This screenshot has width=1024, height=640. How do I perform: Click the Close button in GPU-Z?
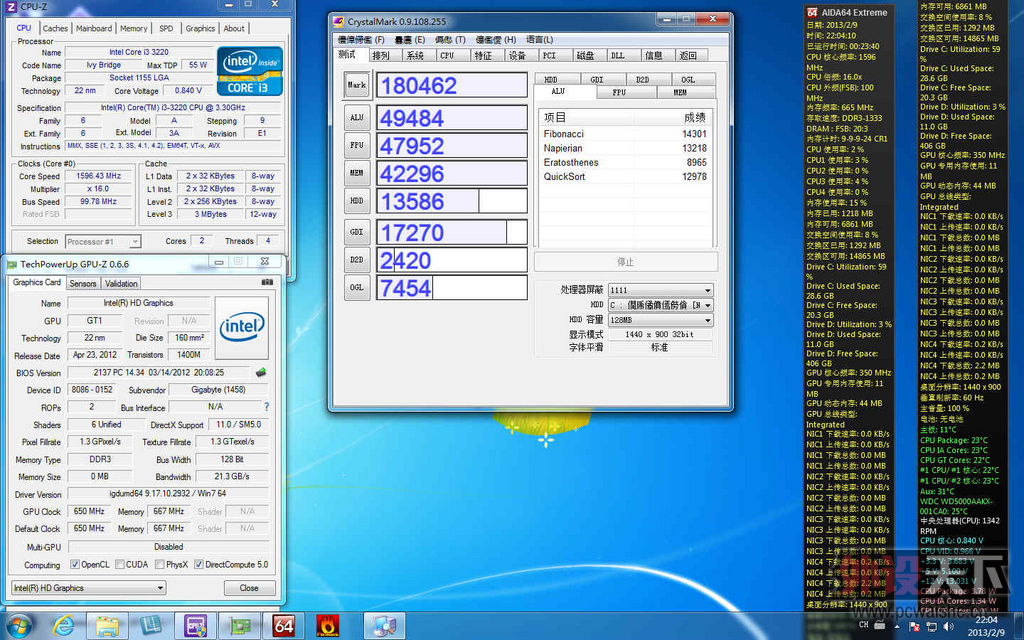point(249,588)
